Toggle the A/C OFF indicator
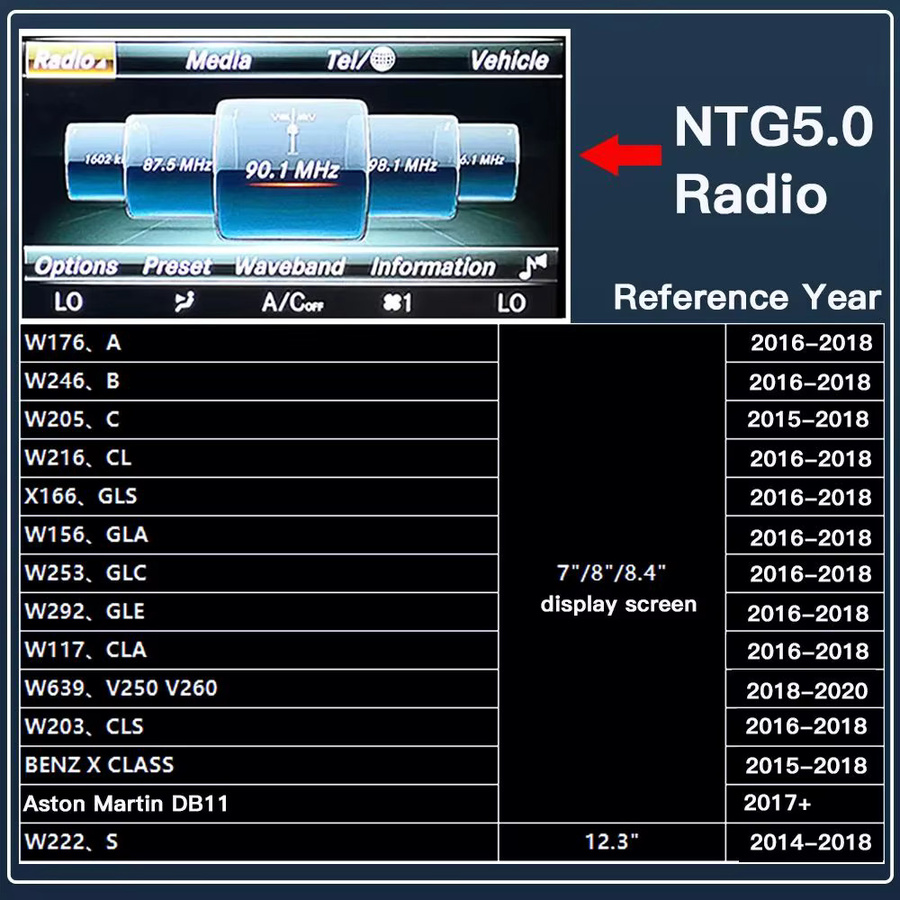The height and width of the screenshot is (900, 900). 292,302
